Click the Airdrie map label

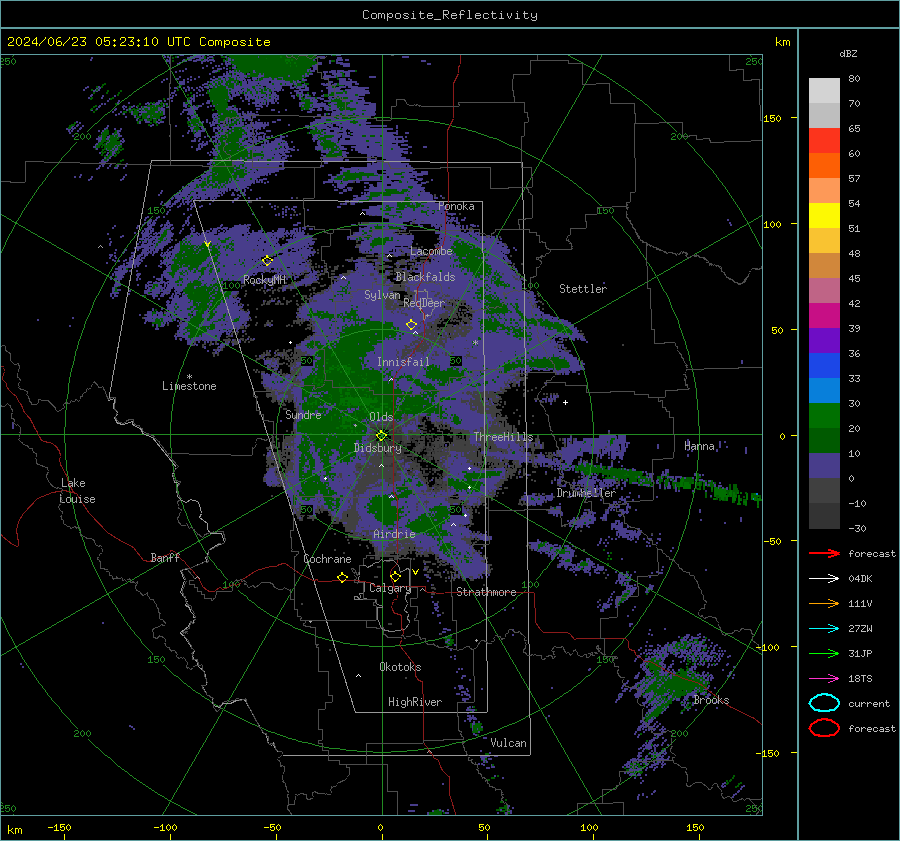pos(394,534)
